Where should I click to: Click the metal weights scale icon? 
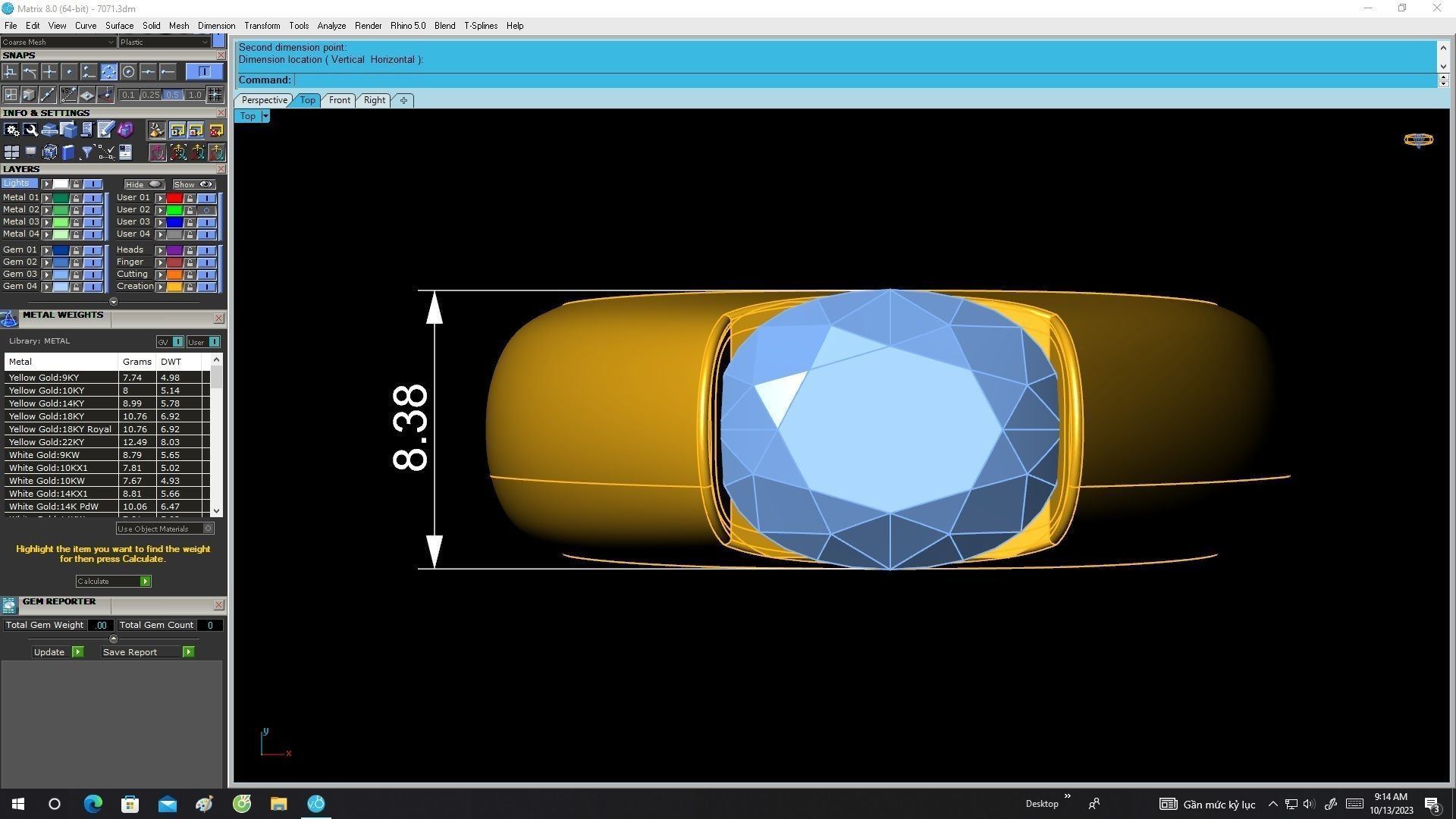(9, 318)
